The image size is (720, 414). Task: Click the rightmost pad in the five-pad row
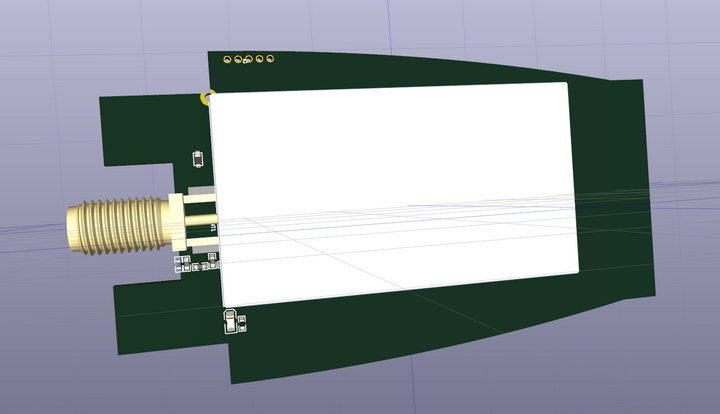point(271,60)
